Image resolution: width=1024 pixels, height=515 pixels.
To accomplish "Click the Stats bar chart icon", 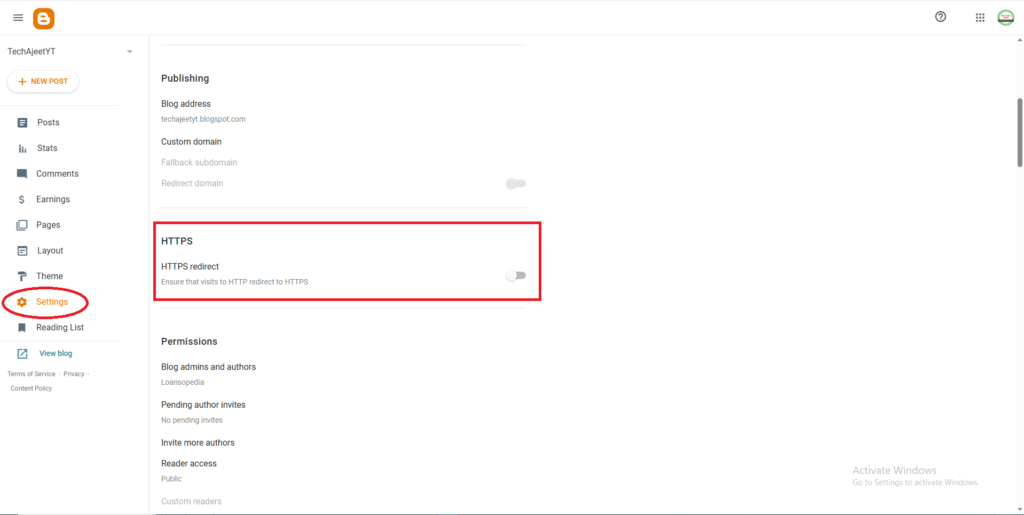I will [22, 148].
